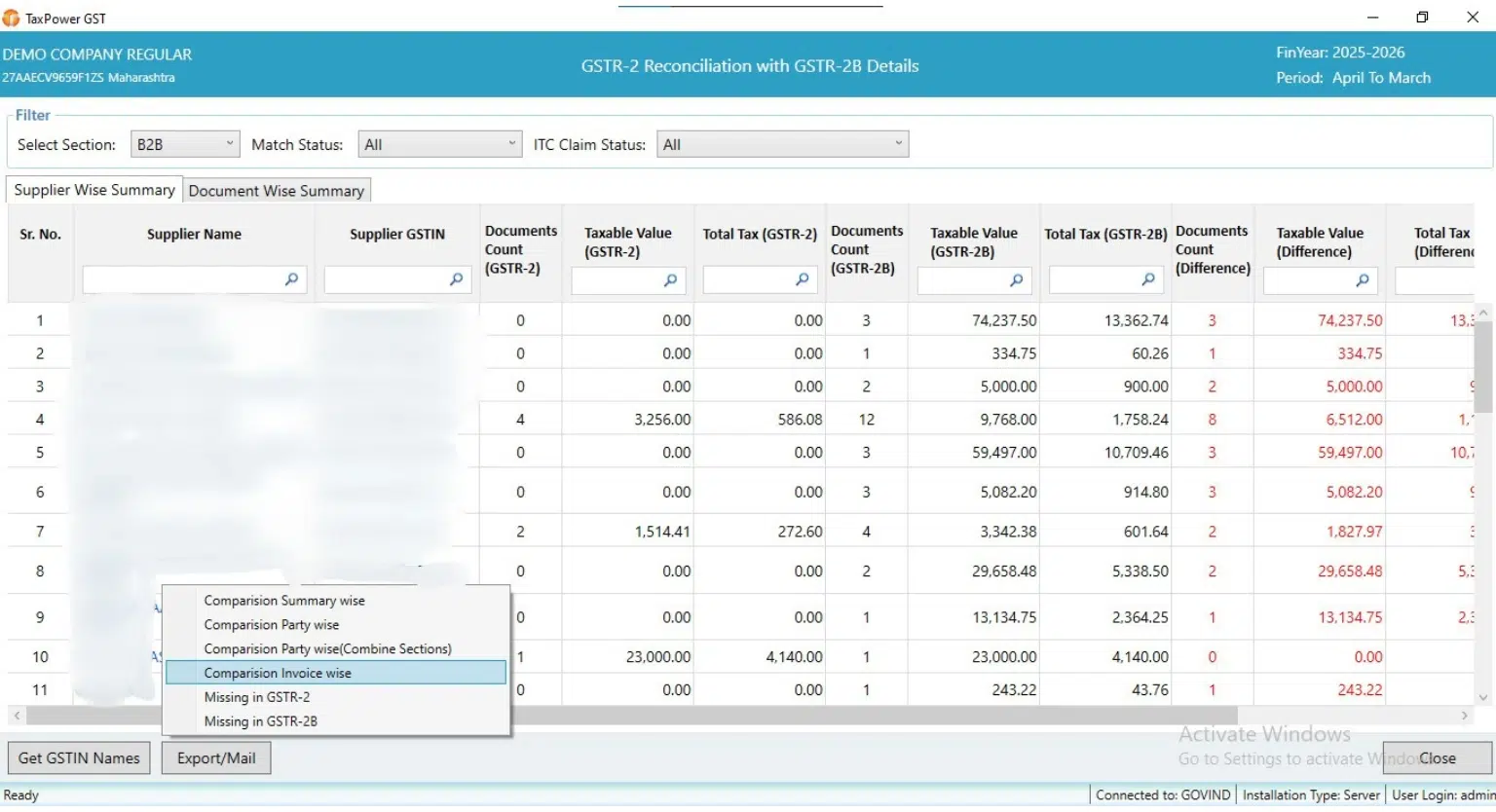Click the 13,362.74 Total Tax (GSTR-2B) cell
This screenshot has width=1496, height=812.
point(1106,320)
